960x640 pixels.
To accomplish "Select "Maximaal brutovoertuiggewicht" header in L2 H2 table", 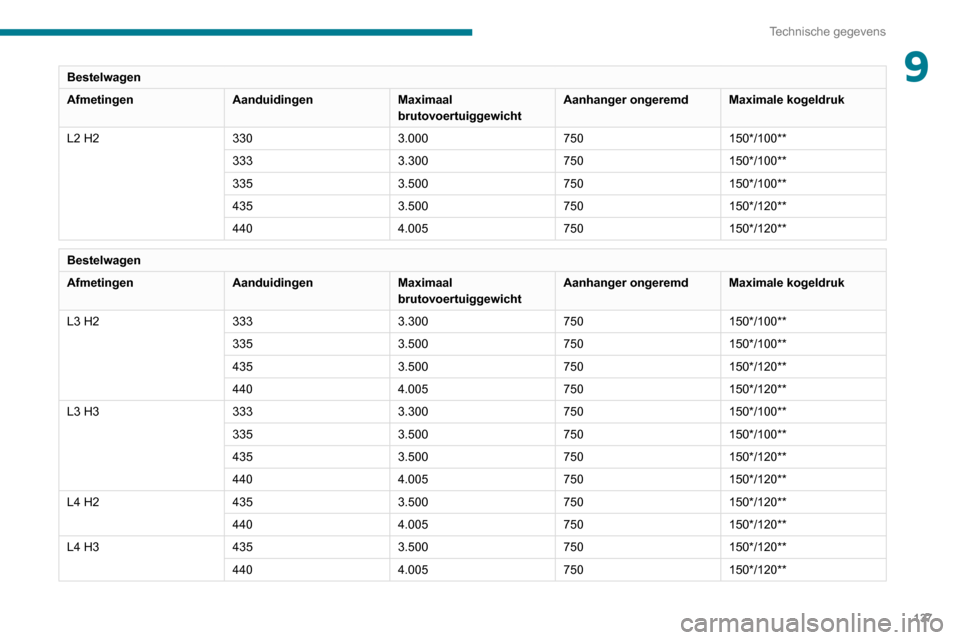I will point(460,108).
